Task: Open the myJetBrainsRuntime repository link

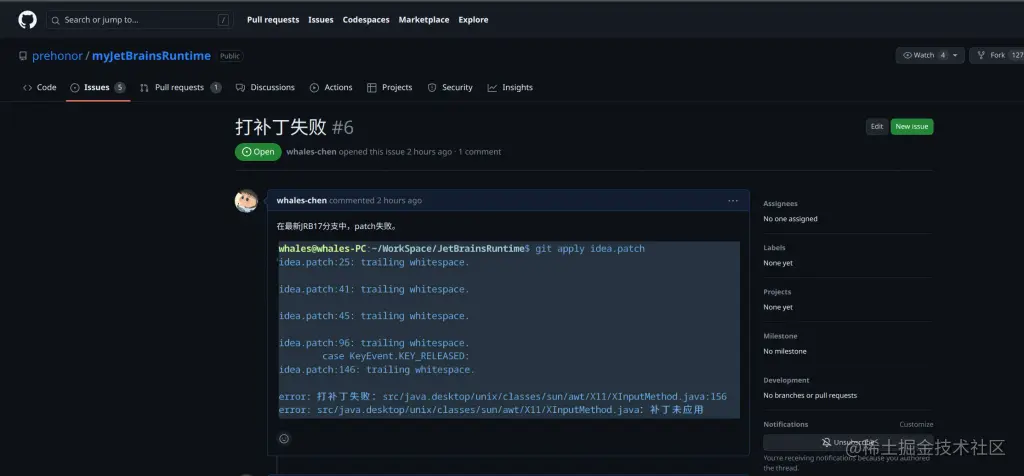Action: click(x=152, y=56)
